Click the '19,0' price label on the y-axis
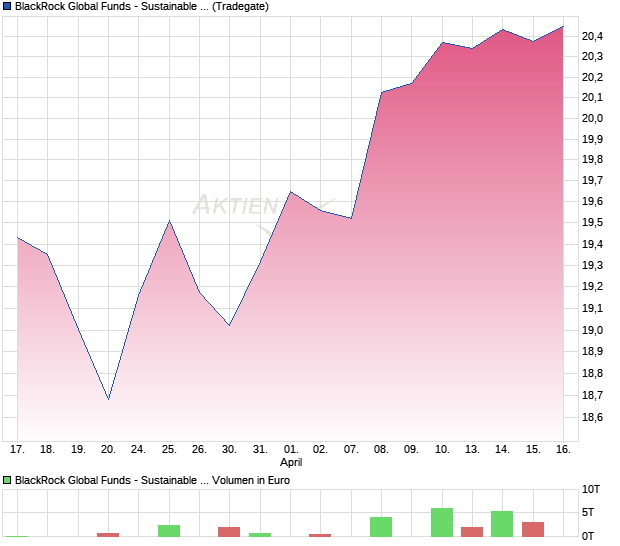The image size is (620, 546). pyautogui.click(x=592, y=330)
